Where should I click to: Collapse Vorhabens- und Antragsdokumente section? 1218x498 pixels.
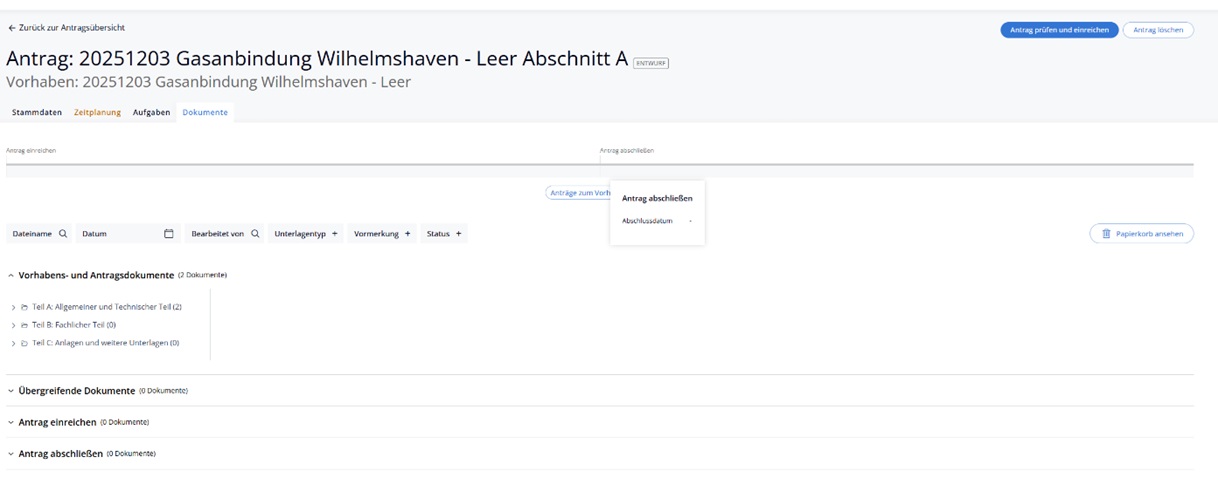[x=11, y=275]
